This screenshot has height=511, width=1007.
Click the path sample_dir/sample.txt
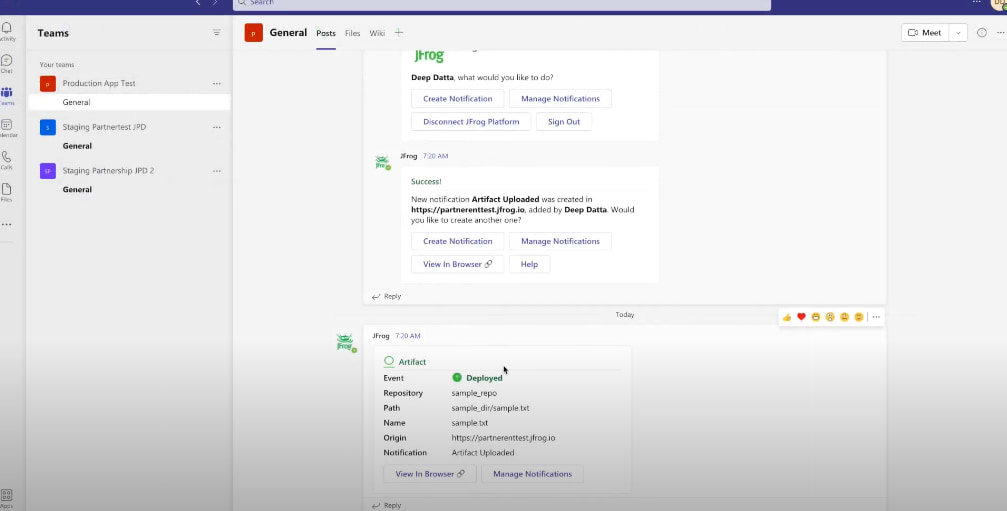pos(490,408)
